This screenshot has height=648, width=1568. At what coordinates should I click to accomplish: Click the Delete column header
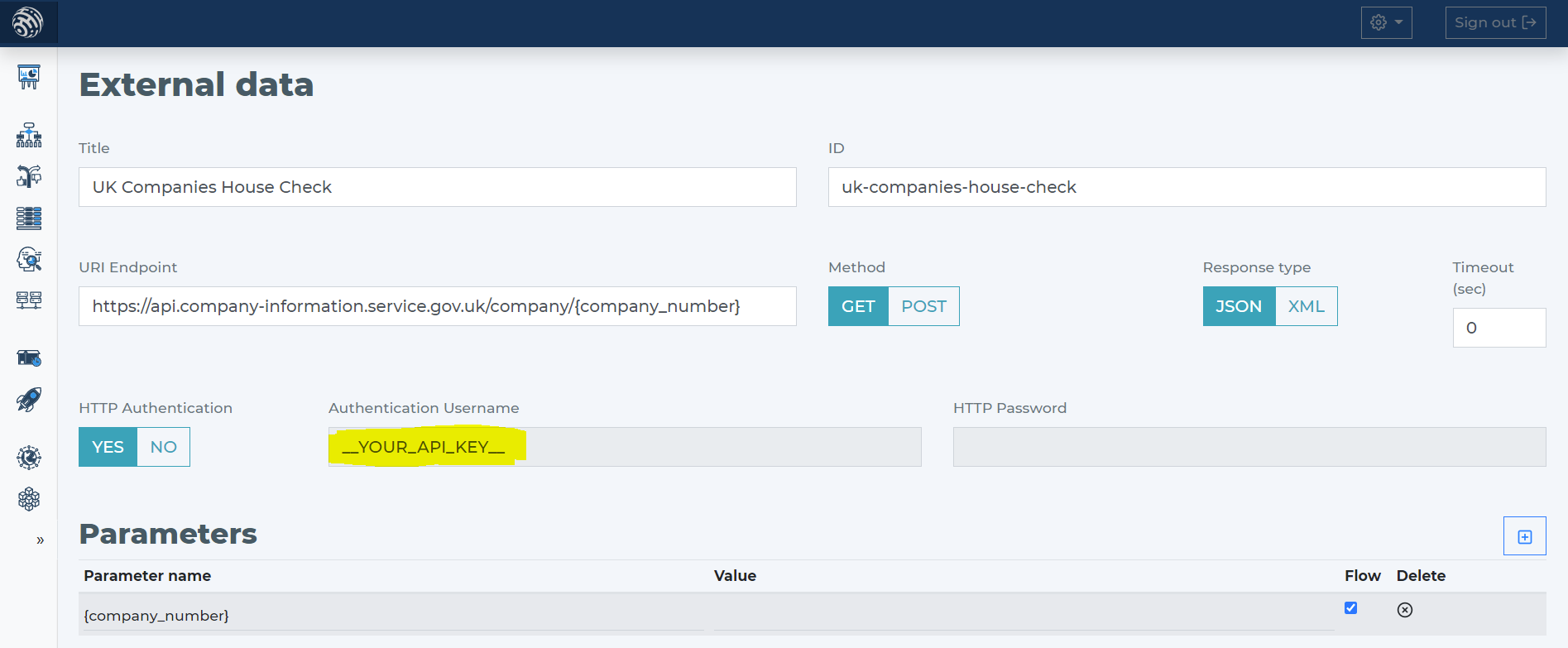pyautogui.click(x=1421, y=576)
